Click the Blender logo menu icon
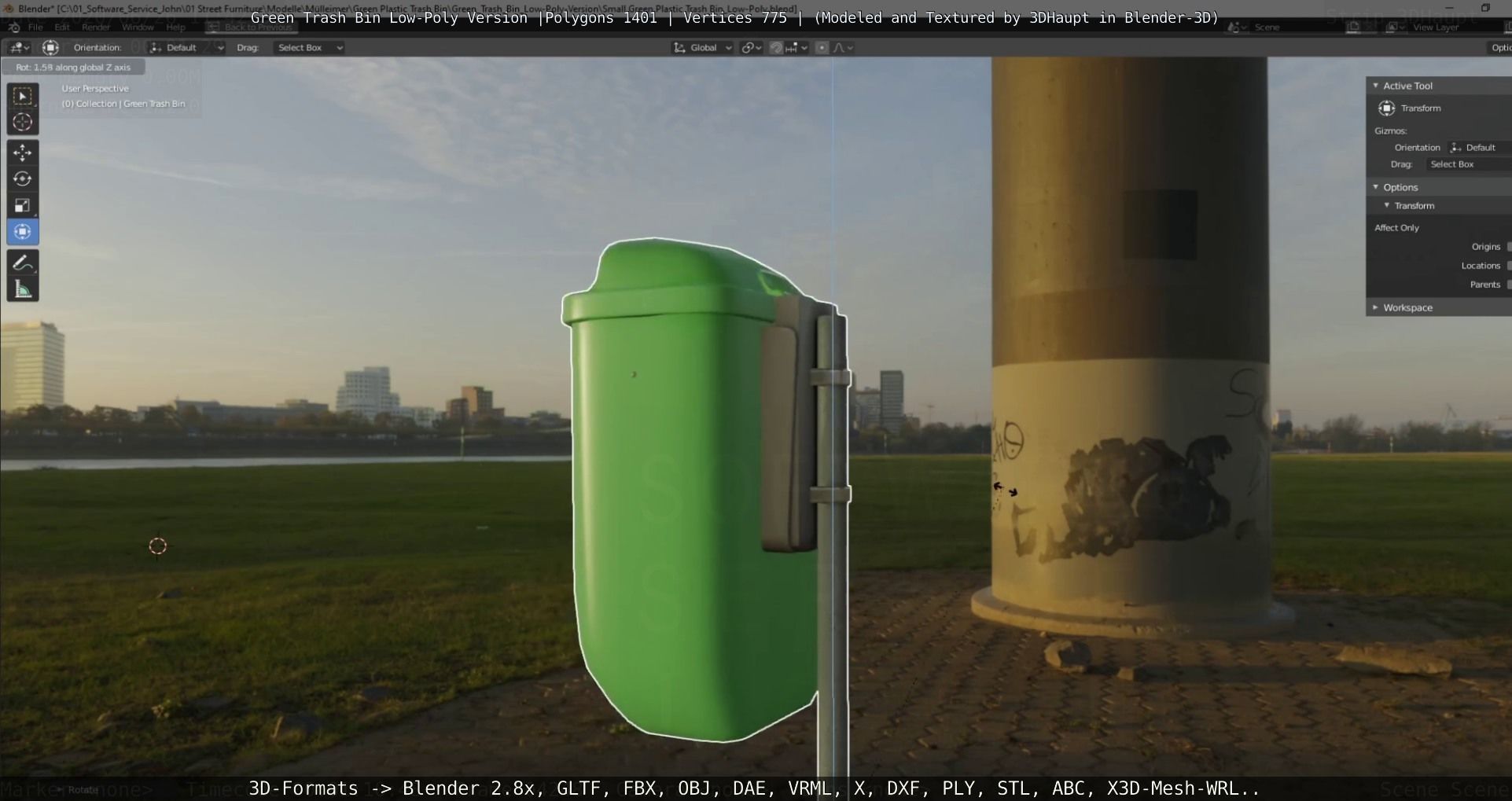Viewport: 1512px width, 801px height. tap(13, 27)
